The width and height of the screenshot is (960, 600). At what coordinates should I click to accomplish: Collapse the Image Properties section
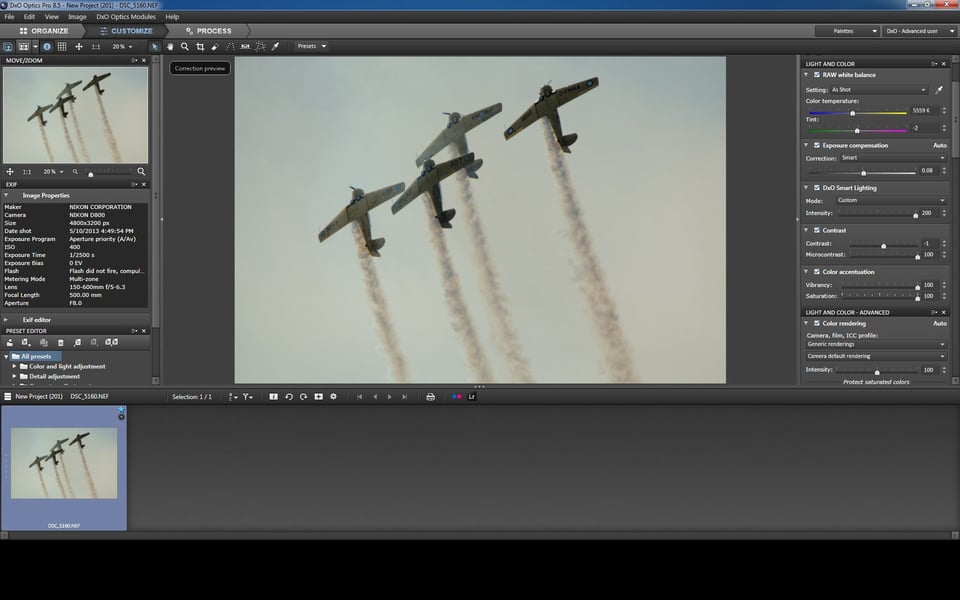tap(6, 195)
